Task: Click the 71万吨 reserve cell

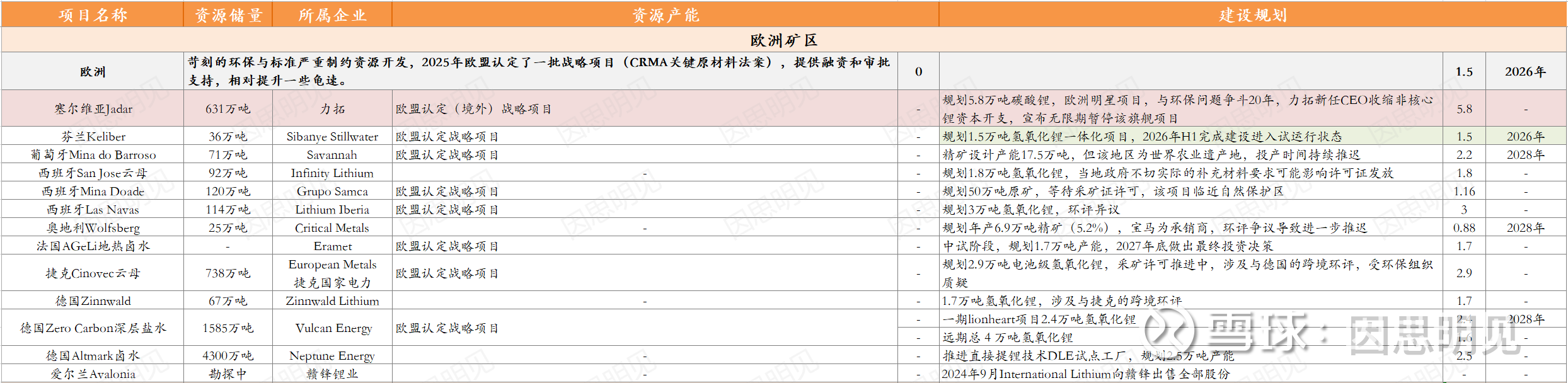Action: 228,154
